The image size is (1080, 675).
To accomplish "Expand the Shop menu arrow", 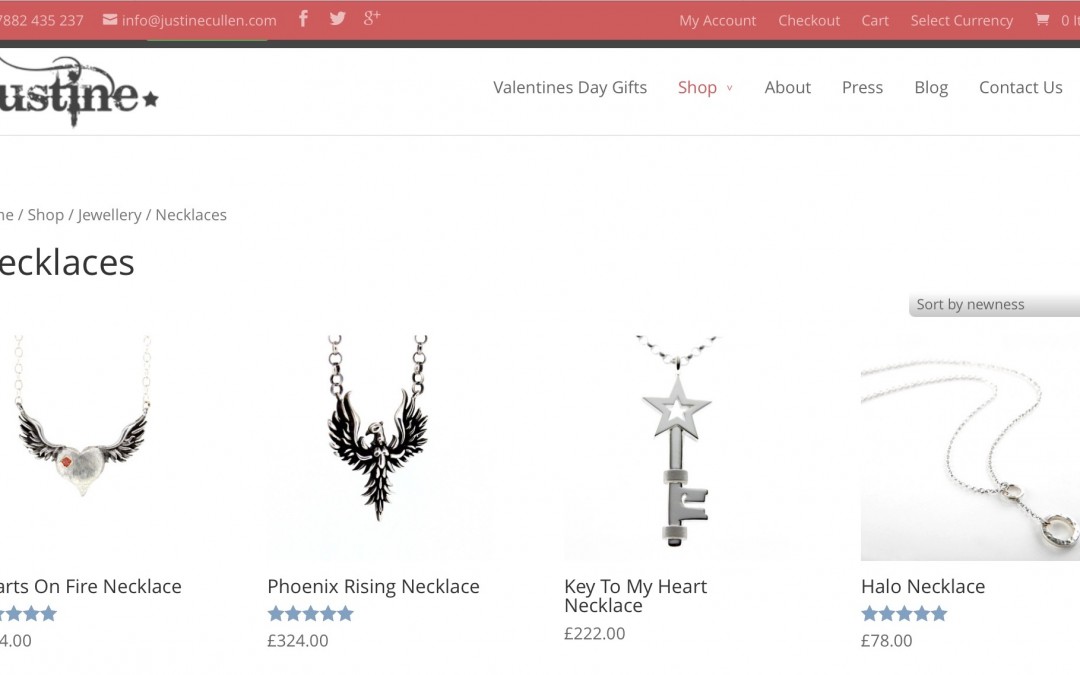I will 729,88.
